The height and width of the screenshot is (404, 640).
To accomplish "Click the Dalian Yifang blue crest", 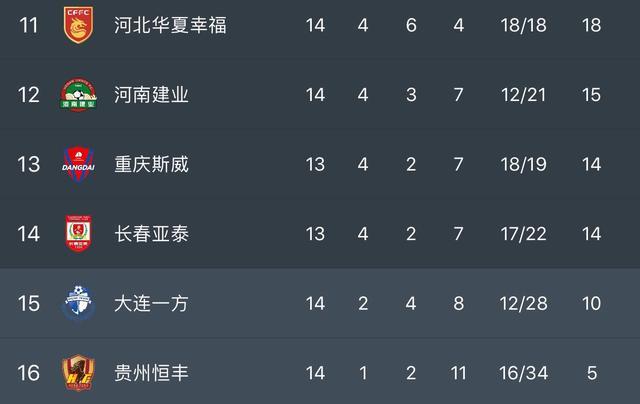I will tap(77, 303).
